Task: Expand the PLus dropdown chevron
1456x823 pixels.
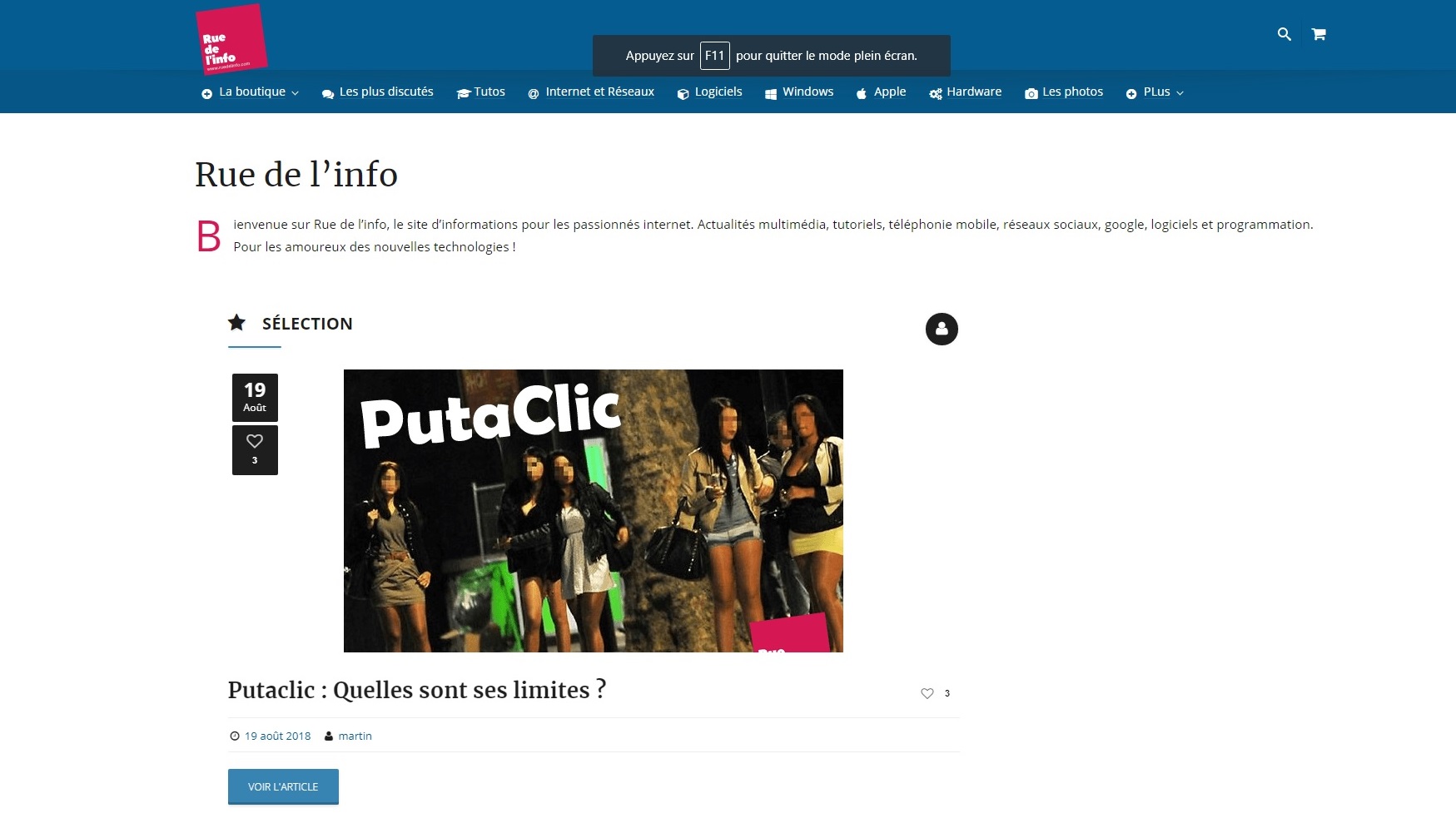Action: point(1180,93)
